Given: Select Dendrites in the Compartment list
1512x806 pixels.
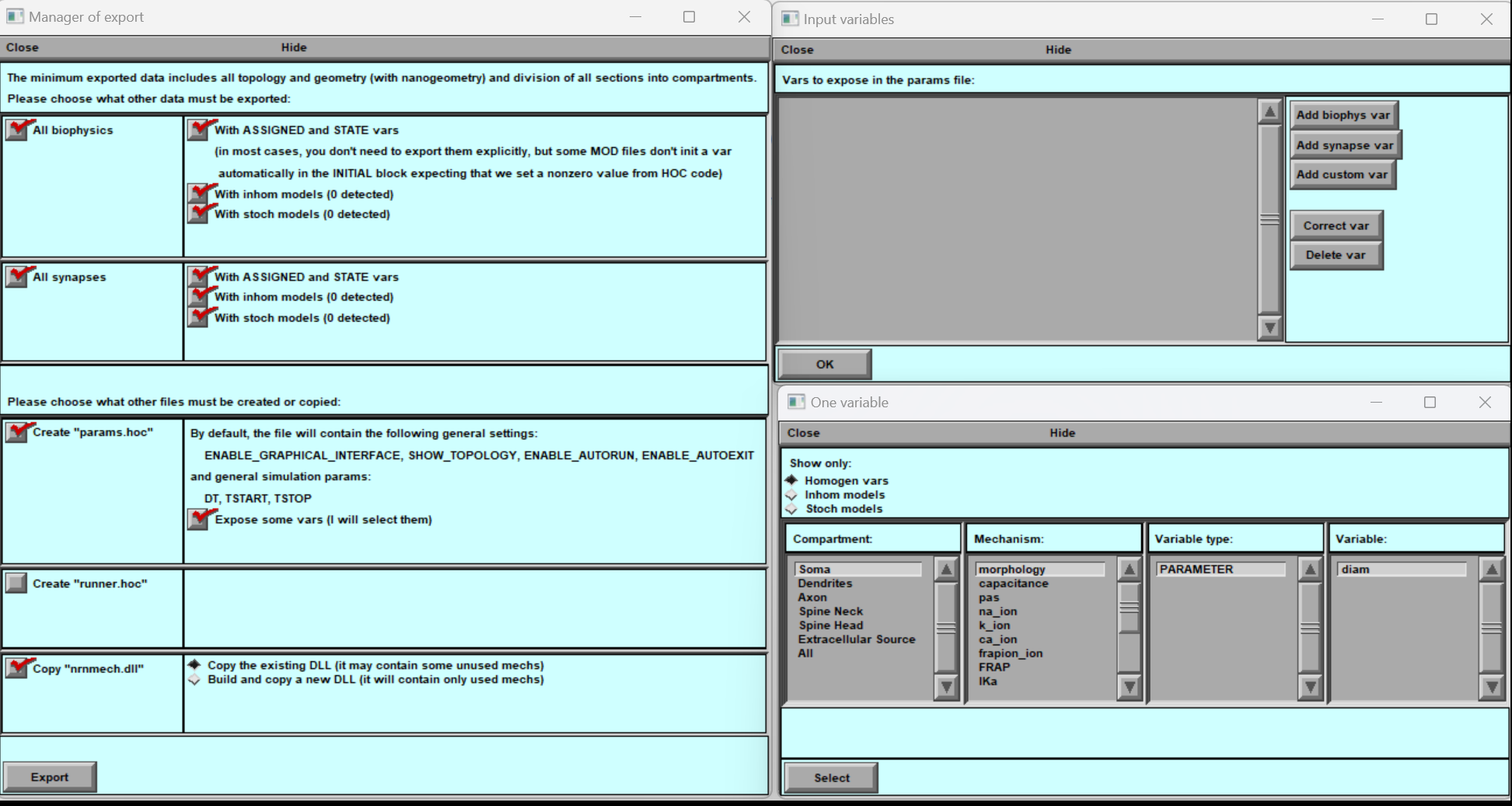Looking at the screenshot, I should coord(825,583).
